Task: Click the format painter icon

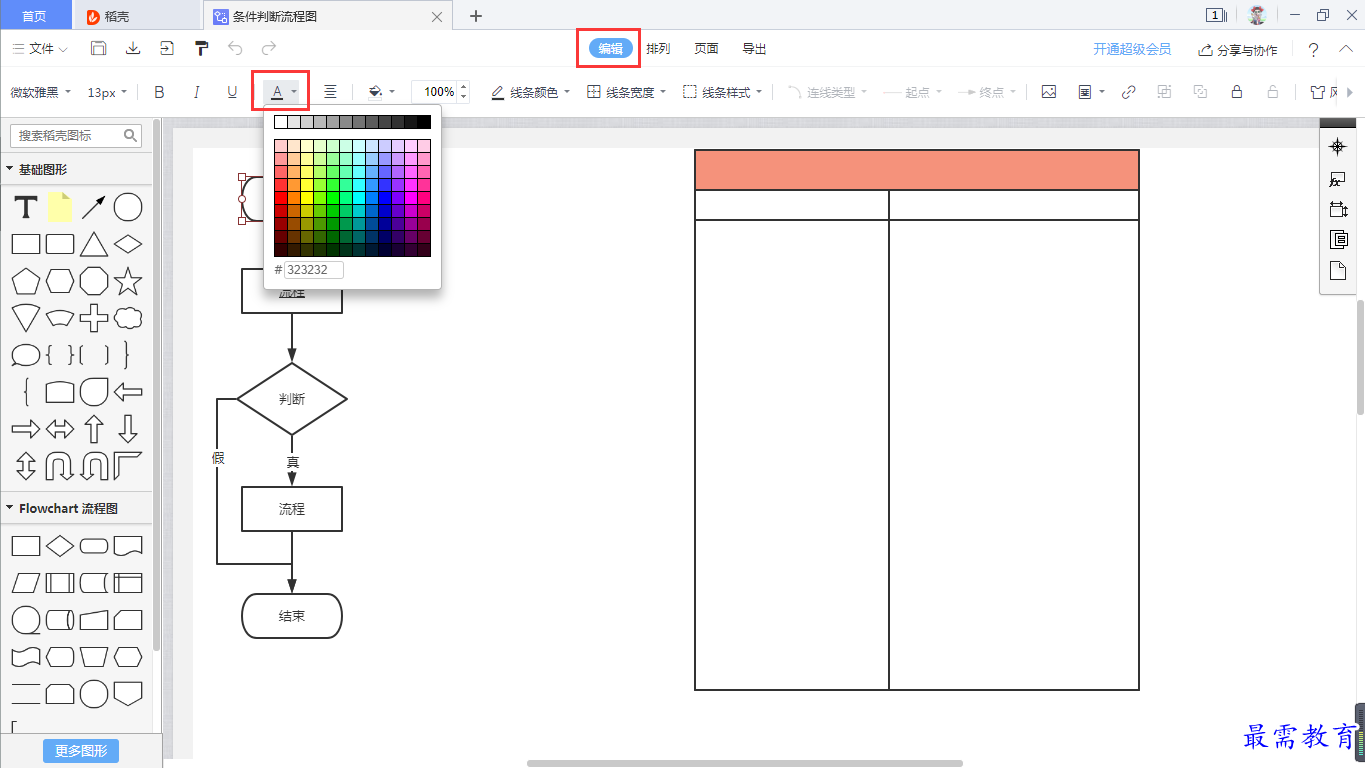Action: coord(201,48)
